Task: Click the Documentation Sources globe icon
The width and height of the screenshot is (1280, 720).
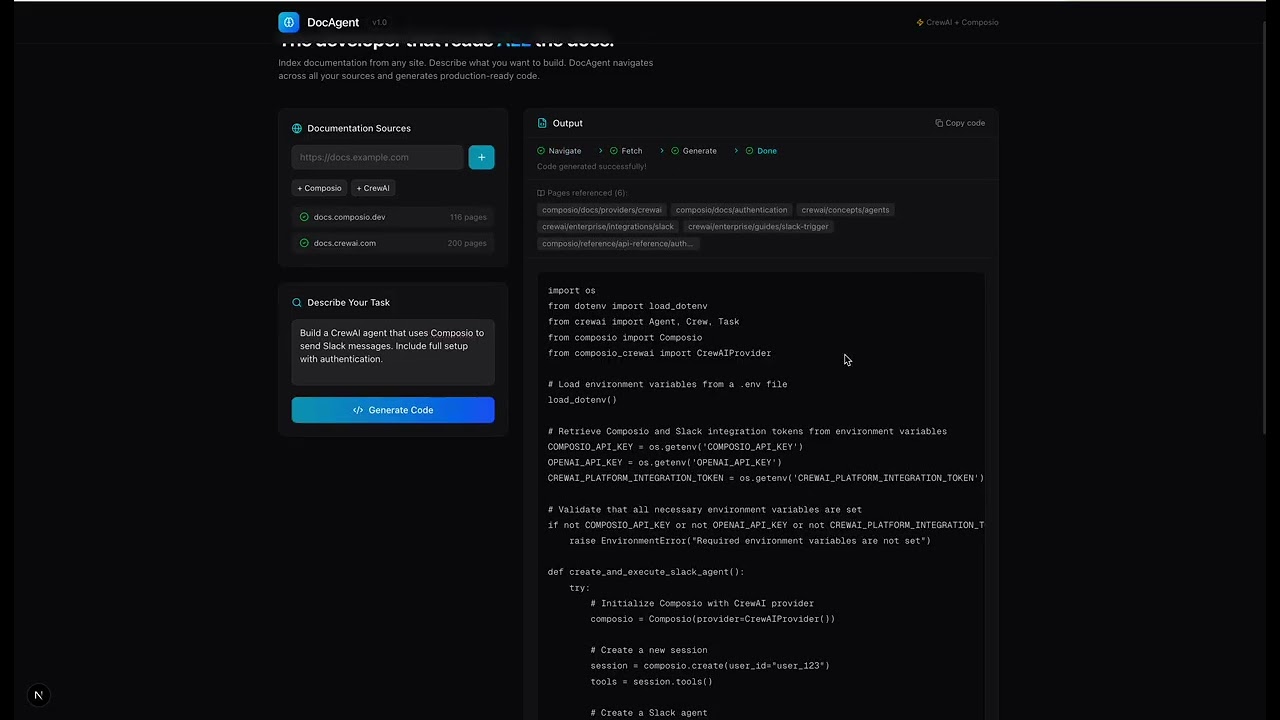Action: pos(297,128)
